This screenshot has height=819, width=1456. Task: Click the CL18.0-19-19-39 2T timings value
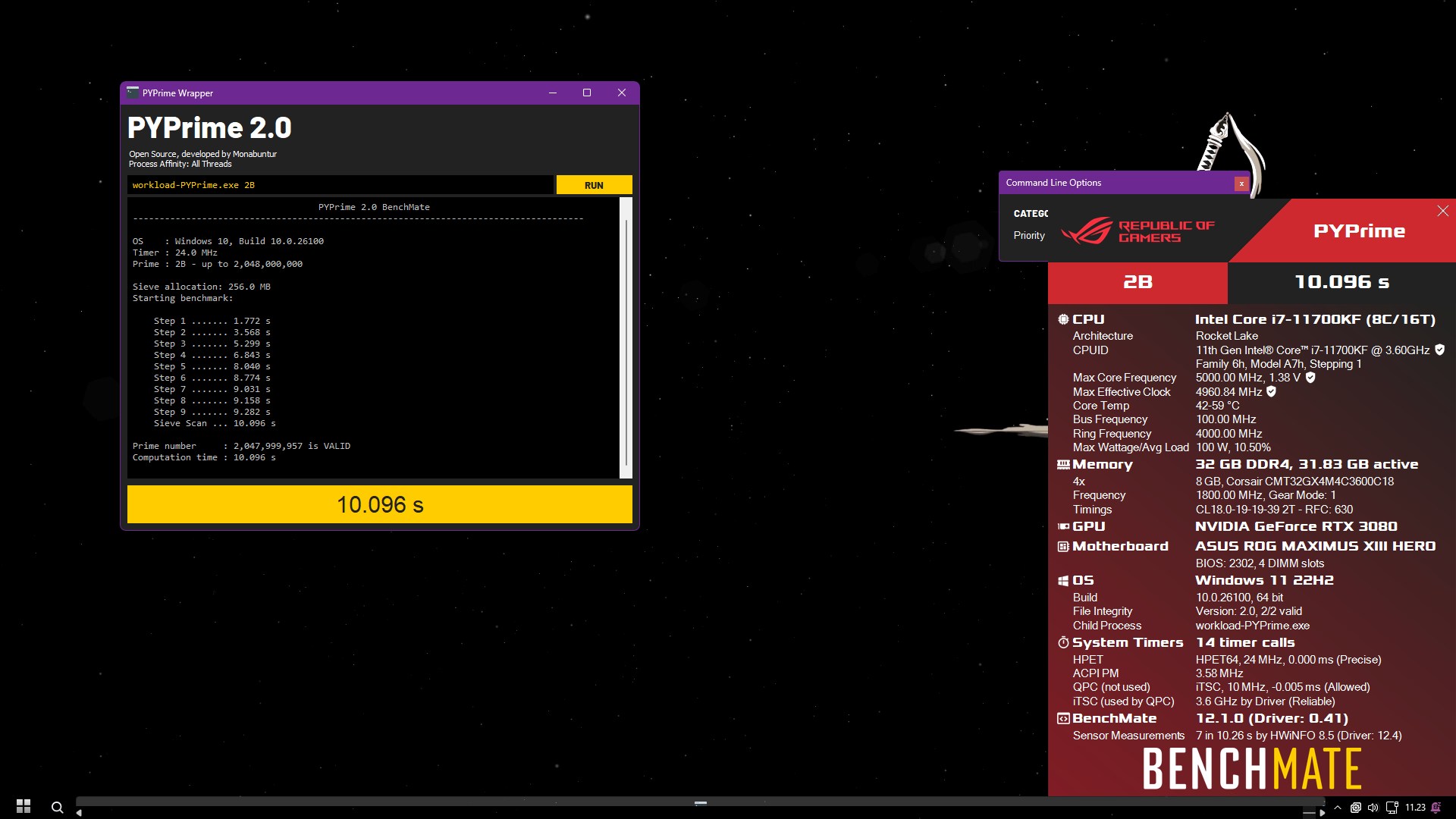(x=1274, y=510)
